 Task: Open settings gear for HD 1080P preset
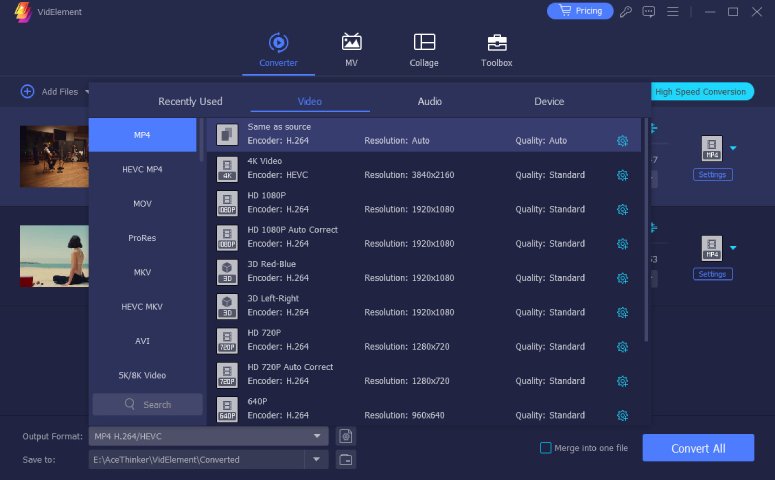pos(622,210)
